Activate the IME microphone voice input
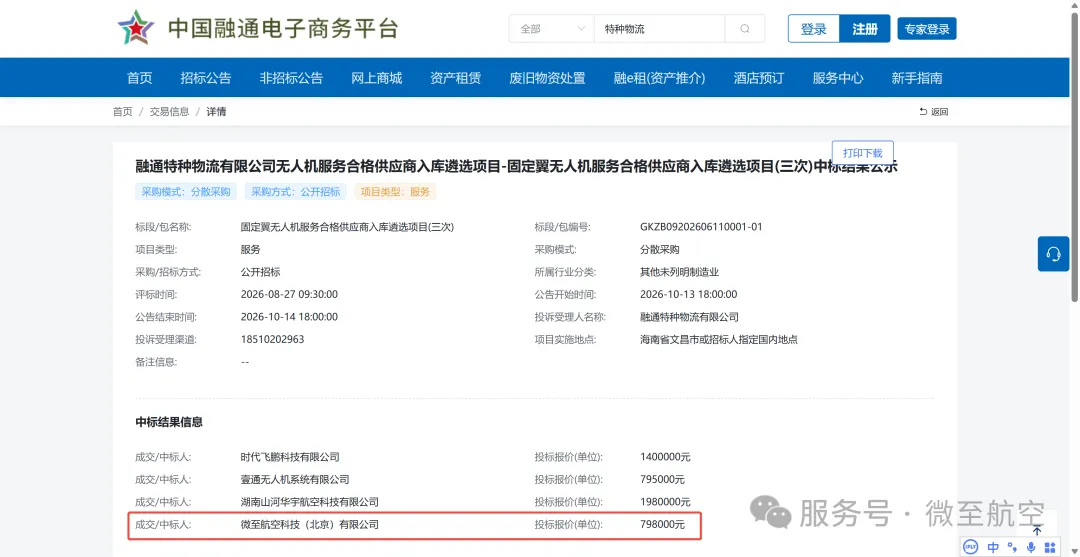The width and height of the screenshot is (1080, 557). (x=1031, y=547)
